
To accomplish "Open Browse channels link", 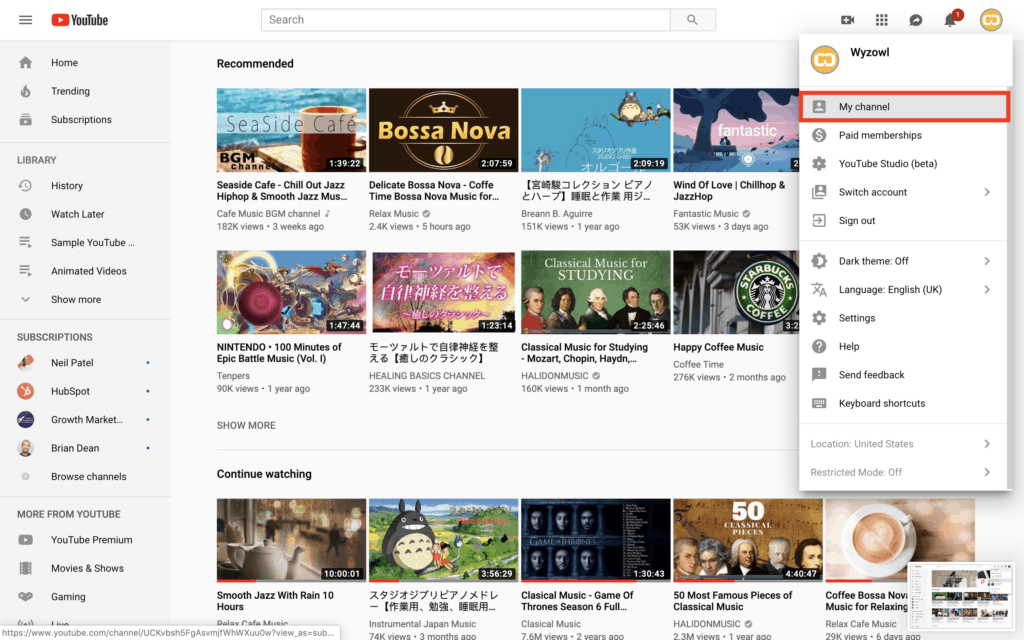I will (x=89, y=477).
